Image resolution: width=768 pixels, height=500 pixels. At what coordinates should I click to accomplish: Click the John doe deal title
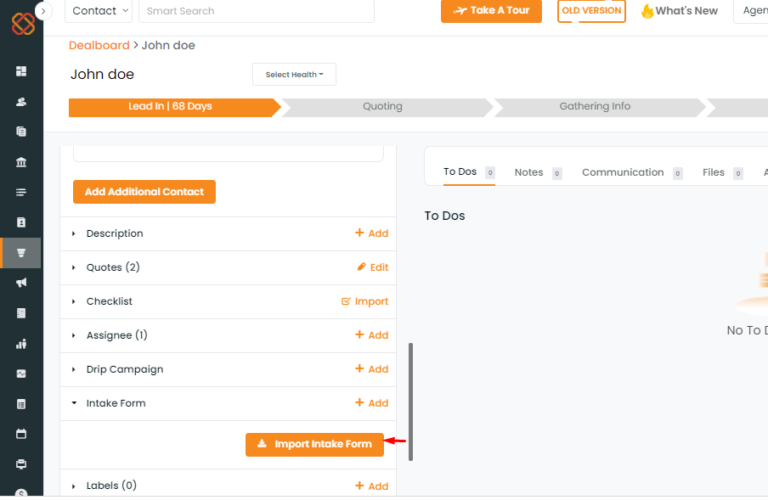(102, 74)
